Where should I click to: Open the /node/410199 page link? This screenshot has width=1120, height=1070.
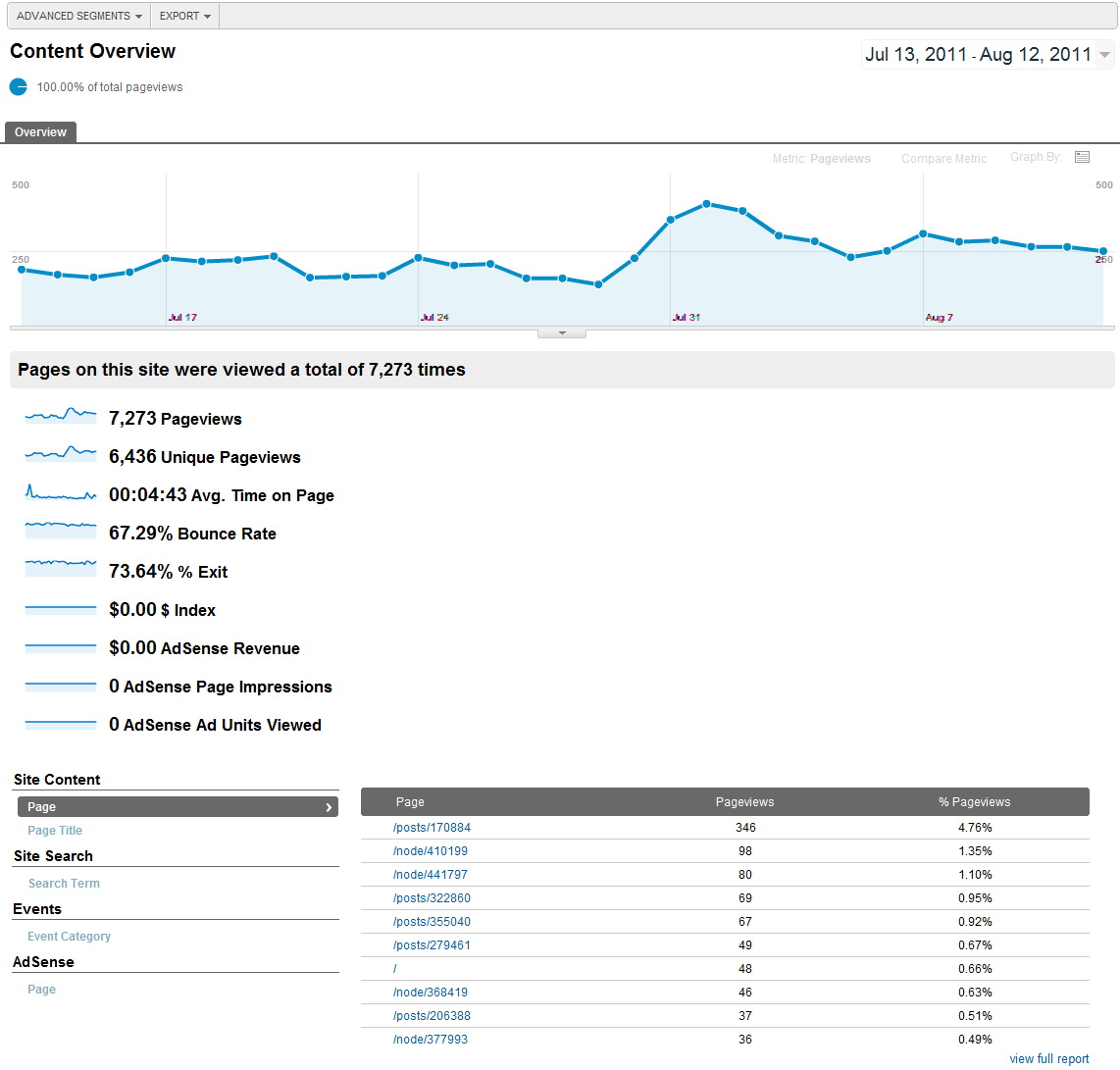(x=430, y=850)
